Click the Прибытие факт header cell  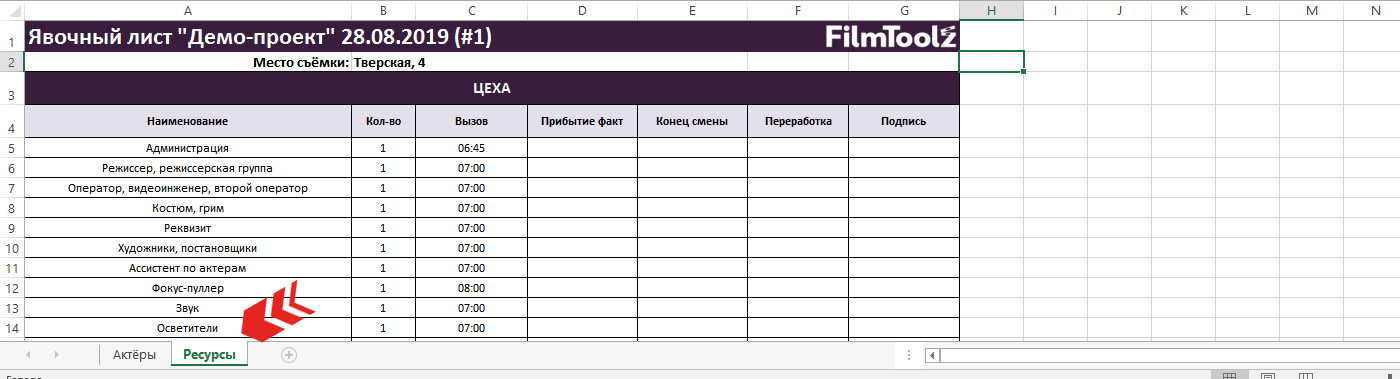[x=582, y=121]
